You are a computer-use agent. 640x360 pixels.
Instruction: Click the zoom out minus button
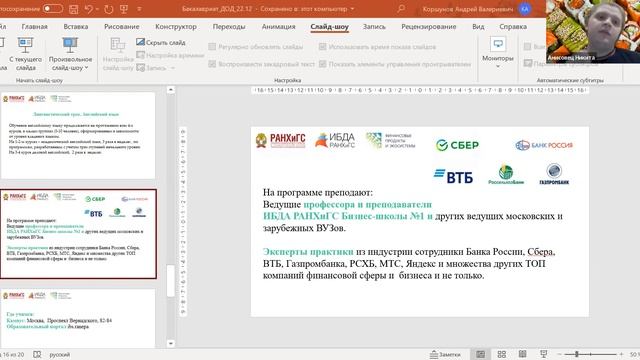click(560, 354)
